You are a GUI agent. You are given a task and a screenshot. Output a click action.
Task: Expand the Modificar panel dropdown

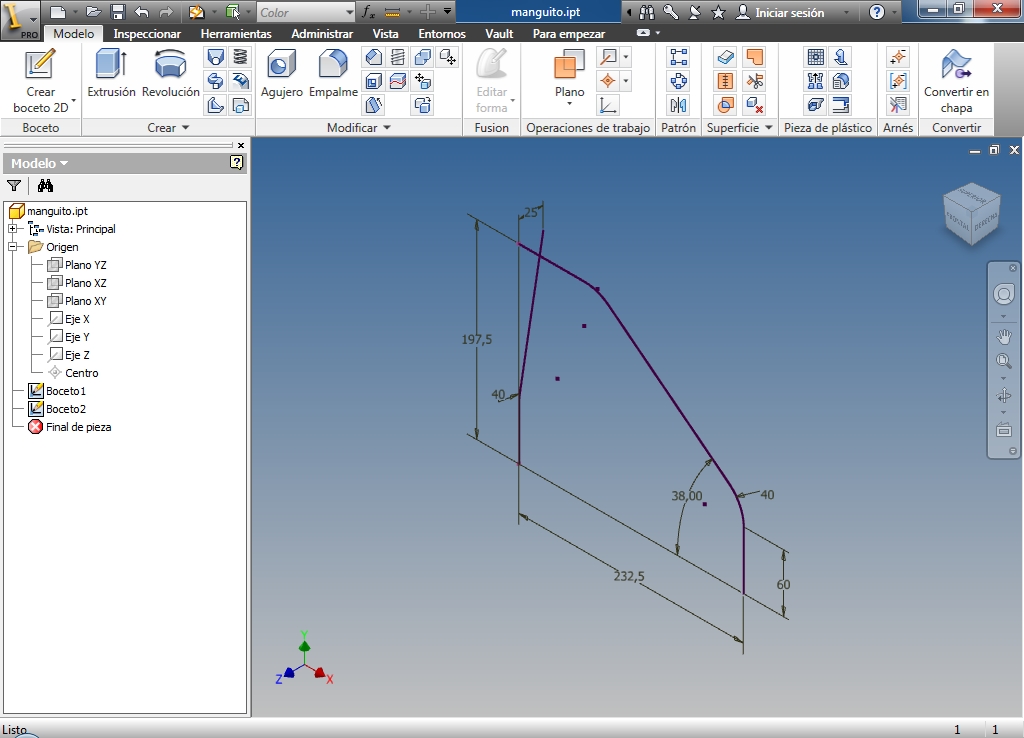click(358, 128)
